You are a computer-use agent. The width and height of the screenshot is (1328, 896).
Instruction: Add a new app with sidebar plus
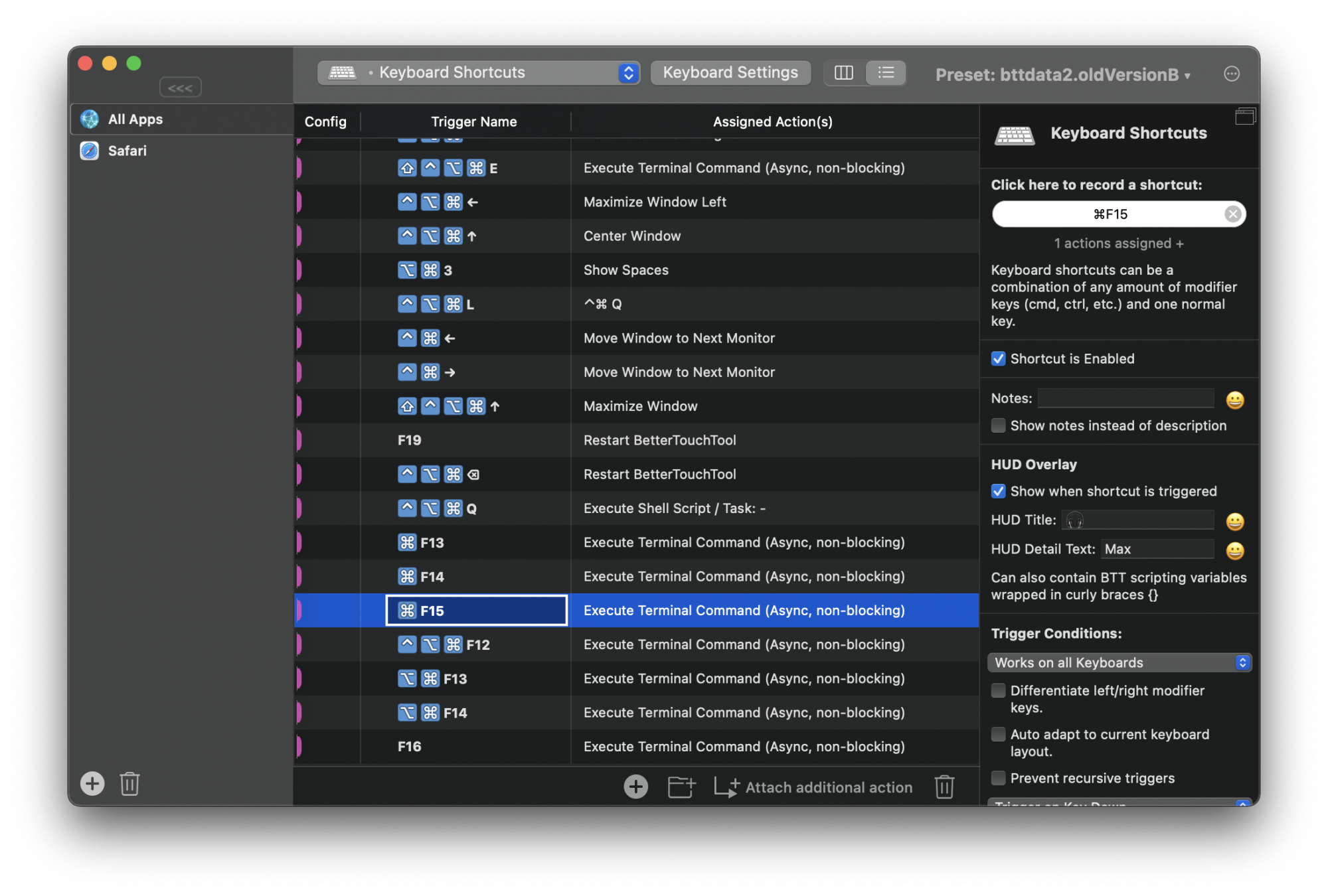coord(92,783)
